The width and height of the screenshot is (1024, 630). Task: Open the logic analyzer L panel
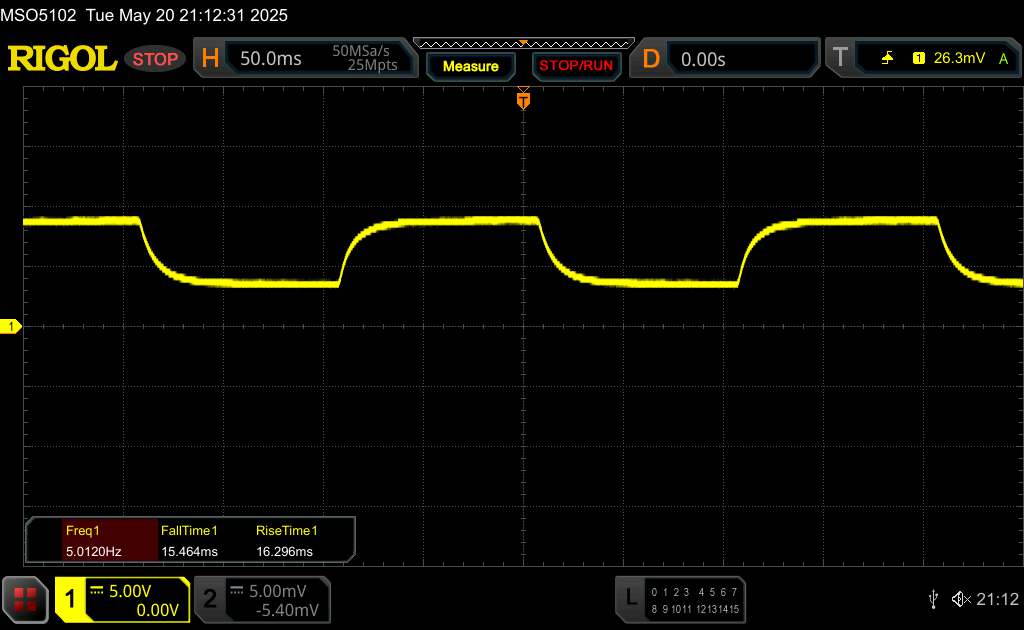(631, 597)
